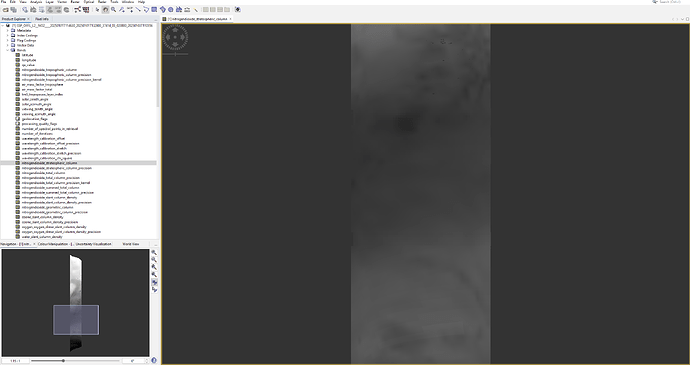Choose the magnifier zoom tool in toolbar

point(114,10)
